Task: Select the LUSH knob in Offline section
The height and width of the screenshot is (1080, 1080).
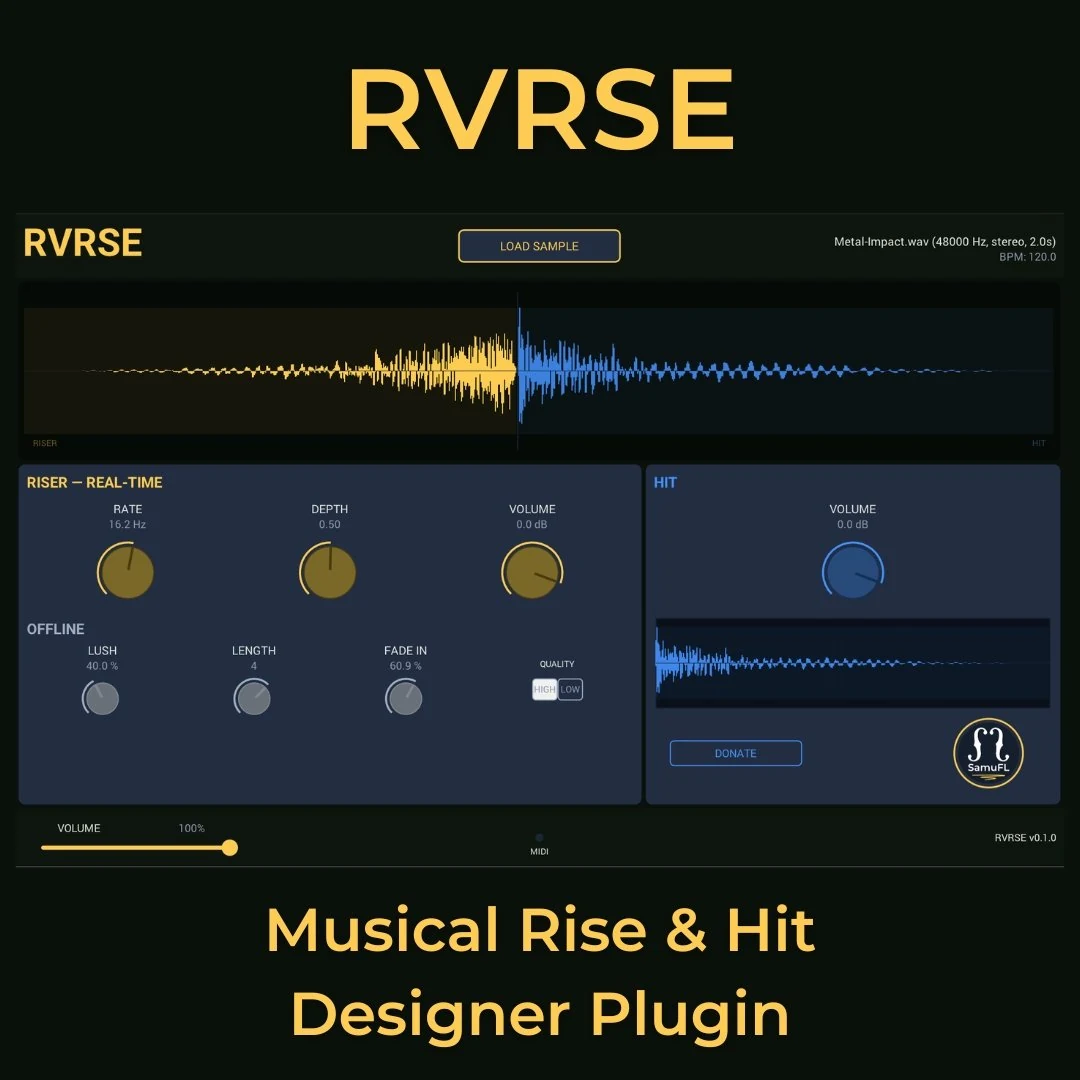Action: coord(100,697)
